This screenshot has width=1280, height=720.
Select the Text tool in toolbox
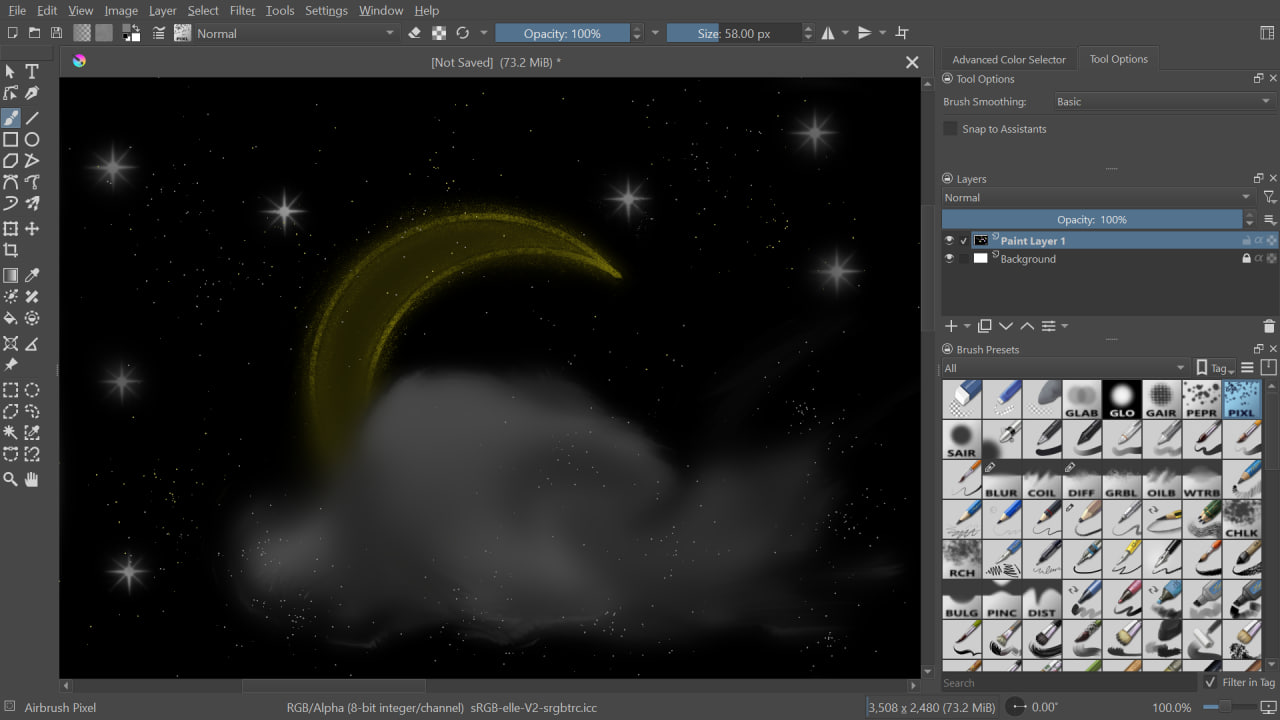(32, 72)
